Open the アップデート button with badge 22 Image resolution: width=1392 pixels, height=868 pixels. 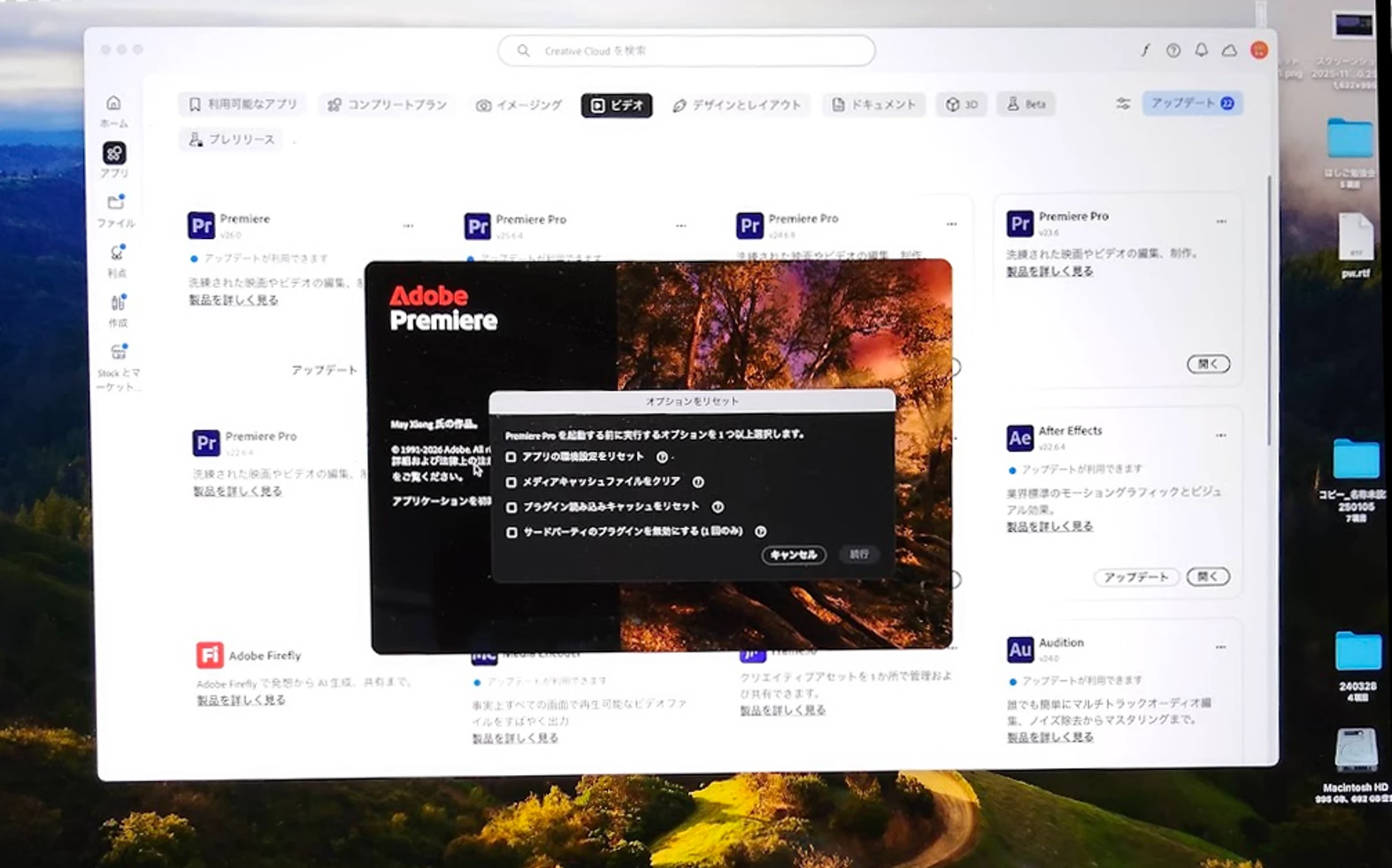[x=1192, y=104]
